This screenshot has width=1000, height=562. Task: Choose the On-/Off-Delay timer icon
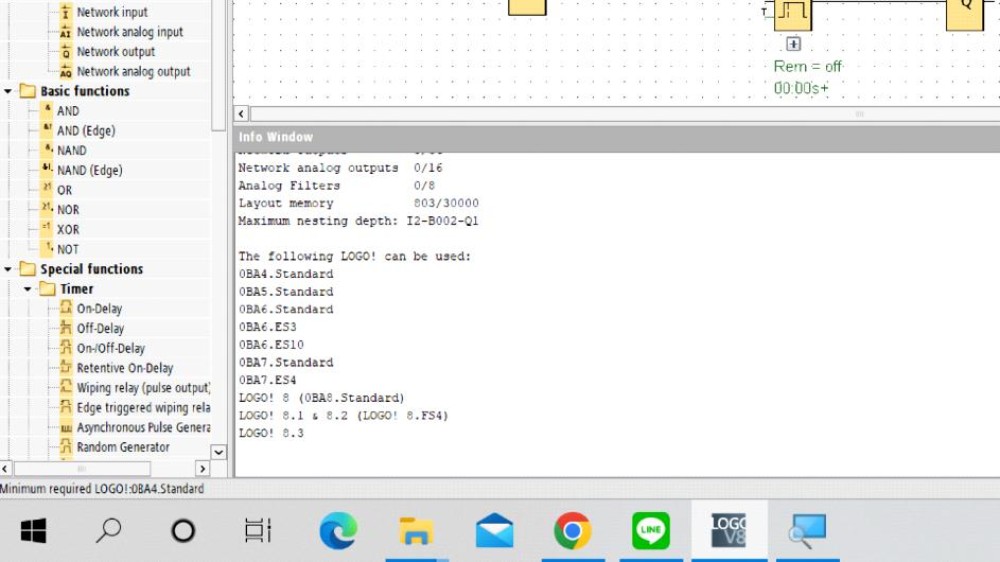pyautogui.click(x=66, y=348)
